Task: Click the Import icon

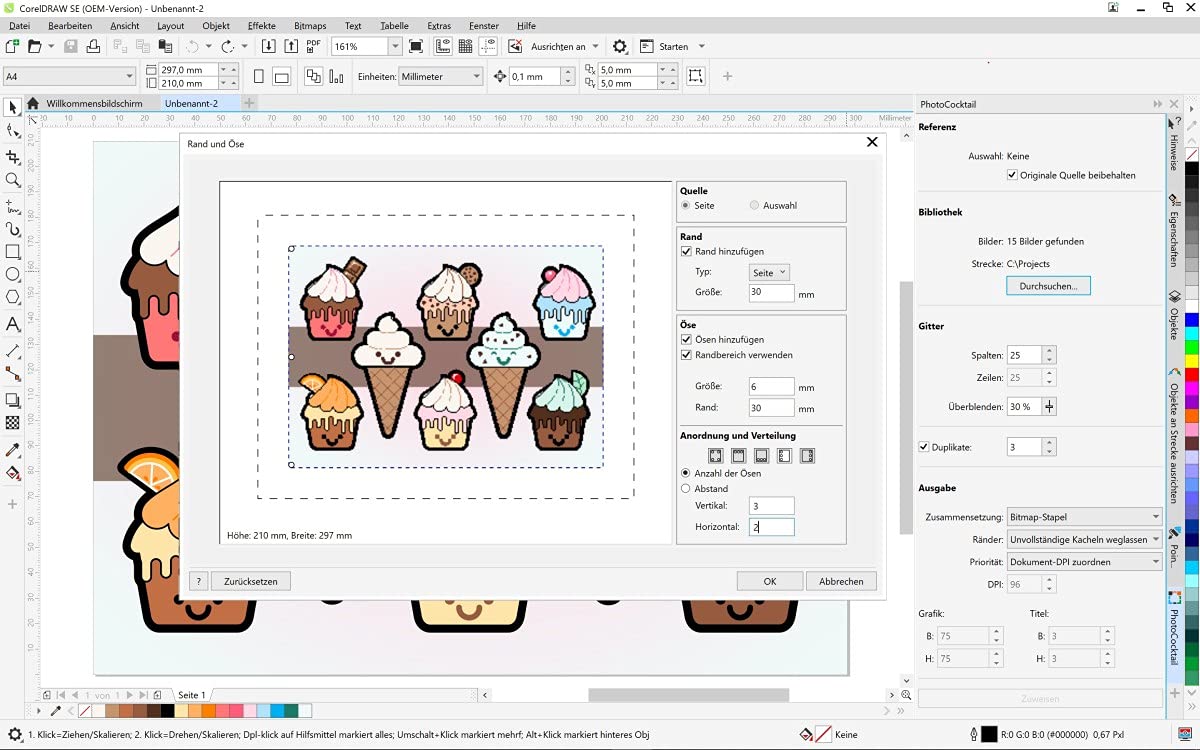Action: [268, 46]
